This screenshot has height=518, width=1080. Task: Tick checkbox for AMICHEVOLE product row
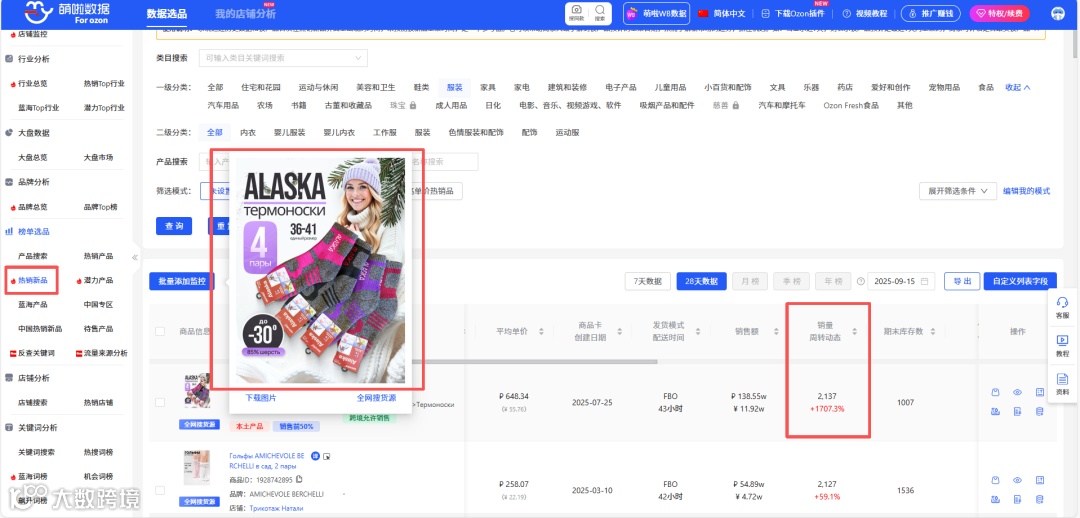[160, 490]
